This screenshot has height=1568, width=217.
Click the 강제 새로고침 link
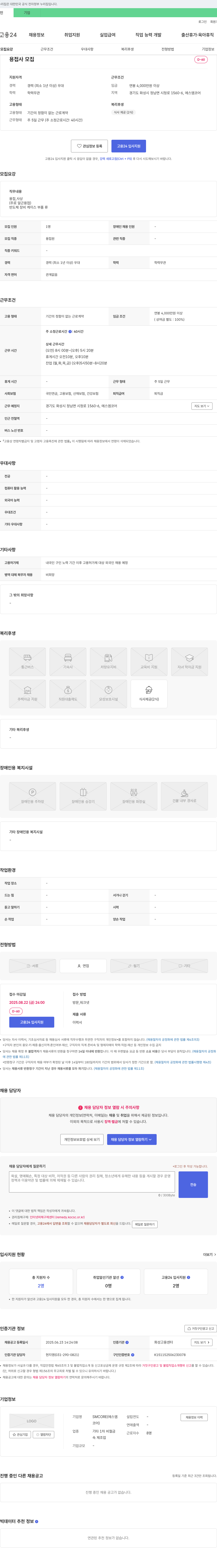click(x=116, y=159)
